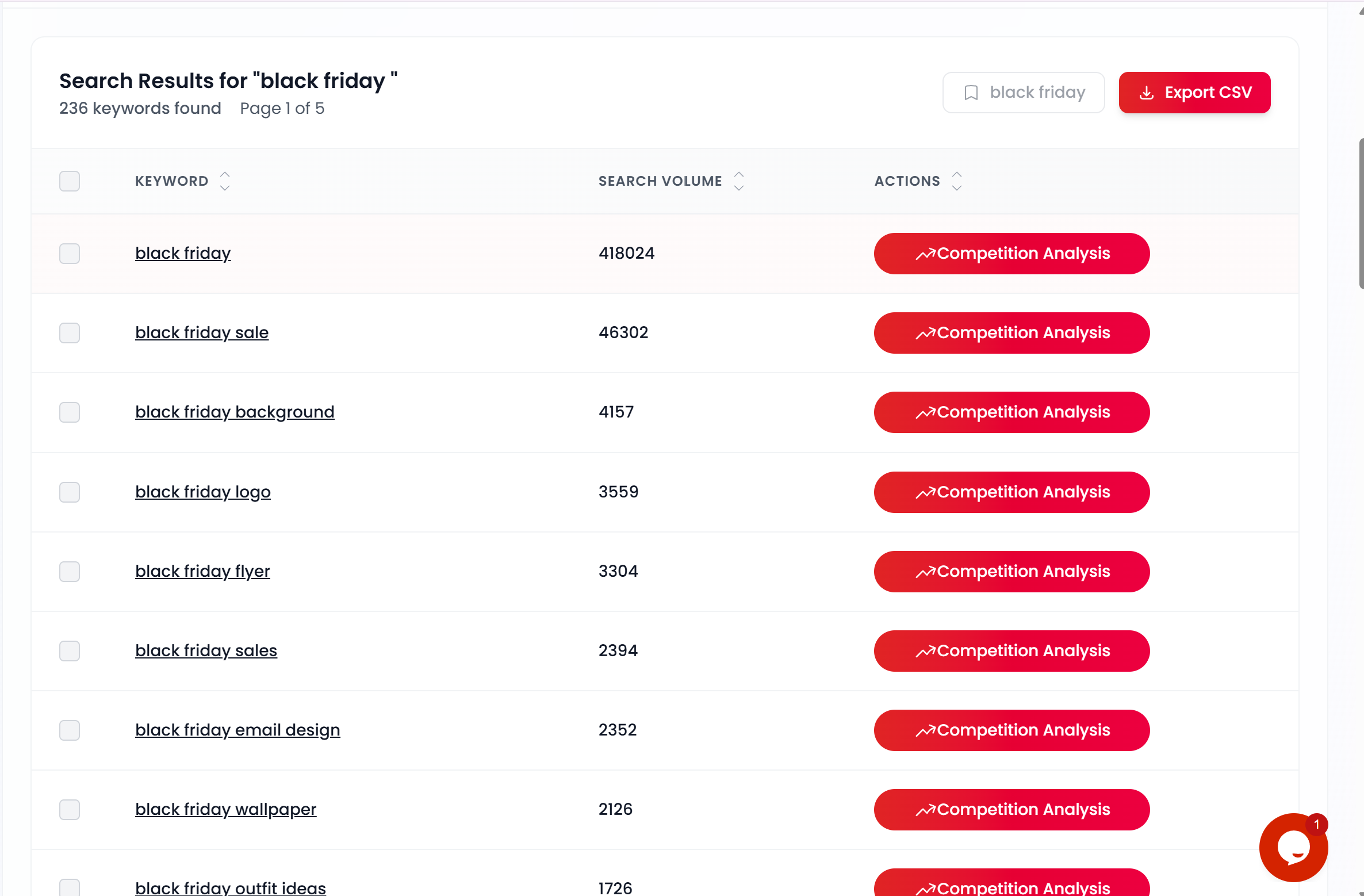Sort by Search Volume arrows
1364x896 pixels.
pyautogui.click(x=739, y=181)
